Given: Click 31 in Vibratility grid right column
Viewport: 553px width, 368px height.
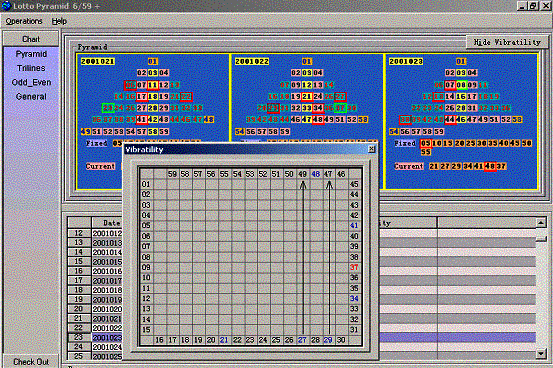Looking at the screenshot, I should click(x=354, y=330).
